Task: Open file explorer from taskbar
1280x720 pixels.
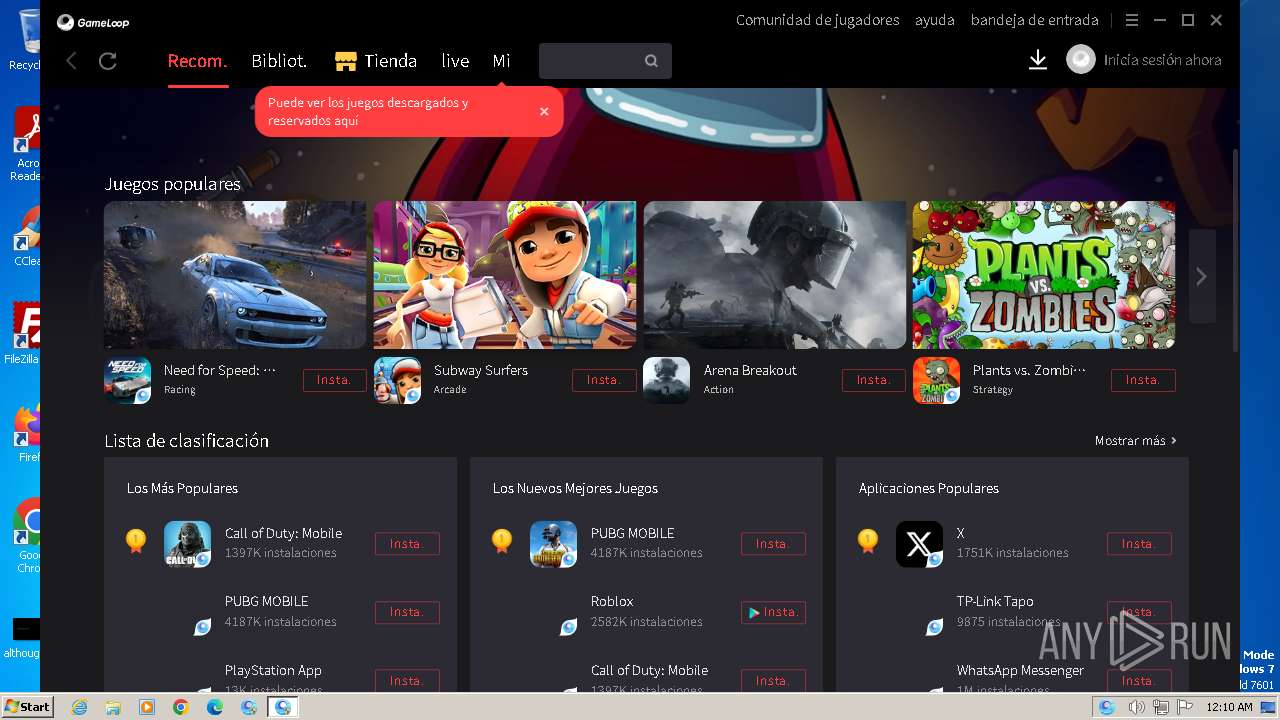Action: coord(113,707)
